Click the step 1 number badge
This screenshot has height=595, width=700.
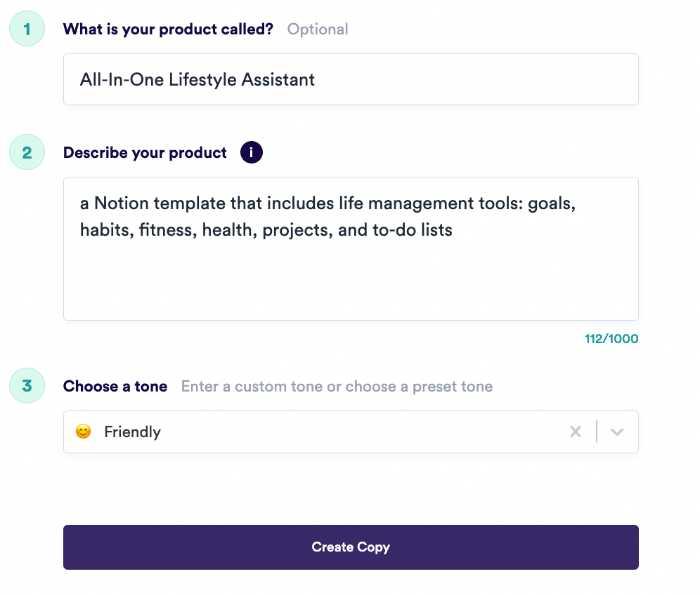27,29
